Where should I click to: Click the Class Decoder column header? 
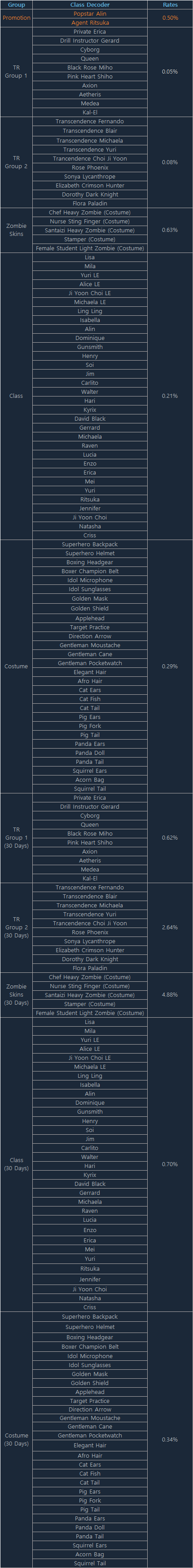tap(89, 5)
